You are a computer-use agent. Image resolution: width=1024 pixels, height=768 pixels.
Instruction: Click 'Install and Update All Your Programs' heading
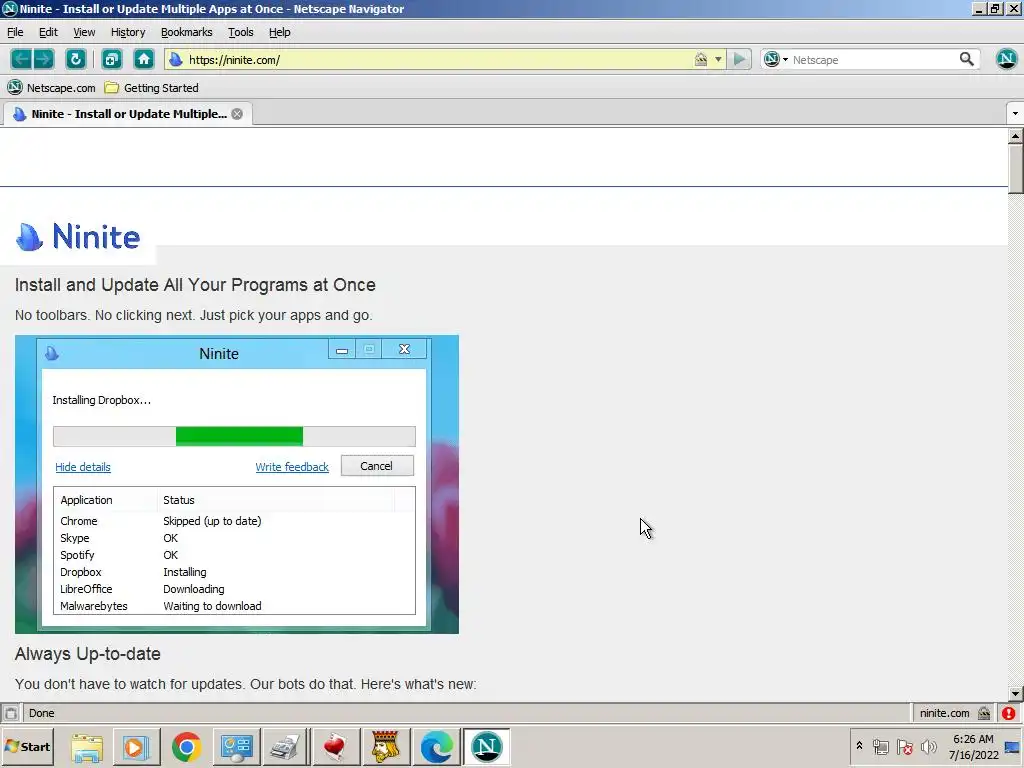coord(195,285)
